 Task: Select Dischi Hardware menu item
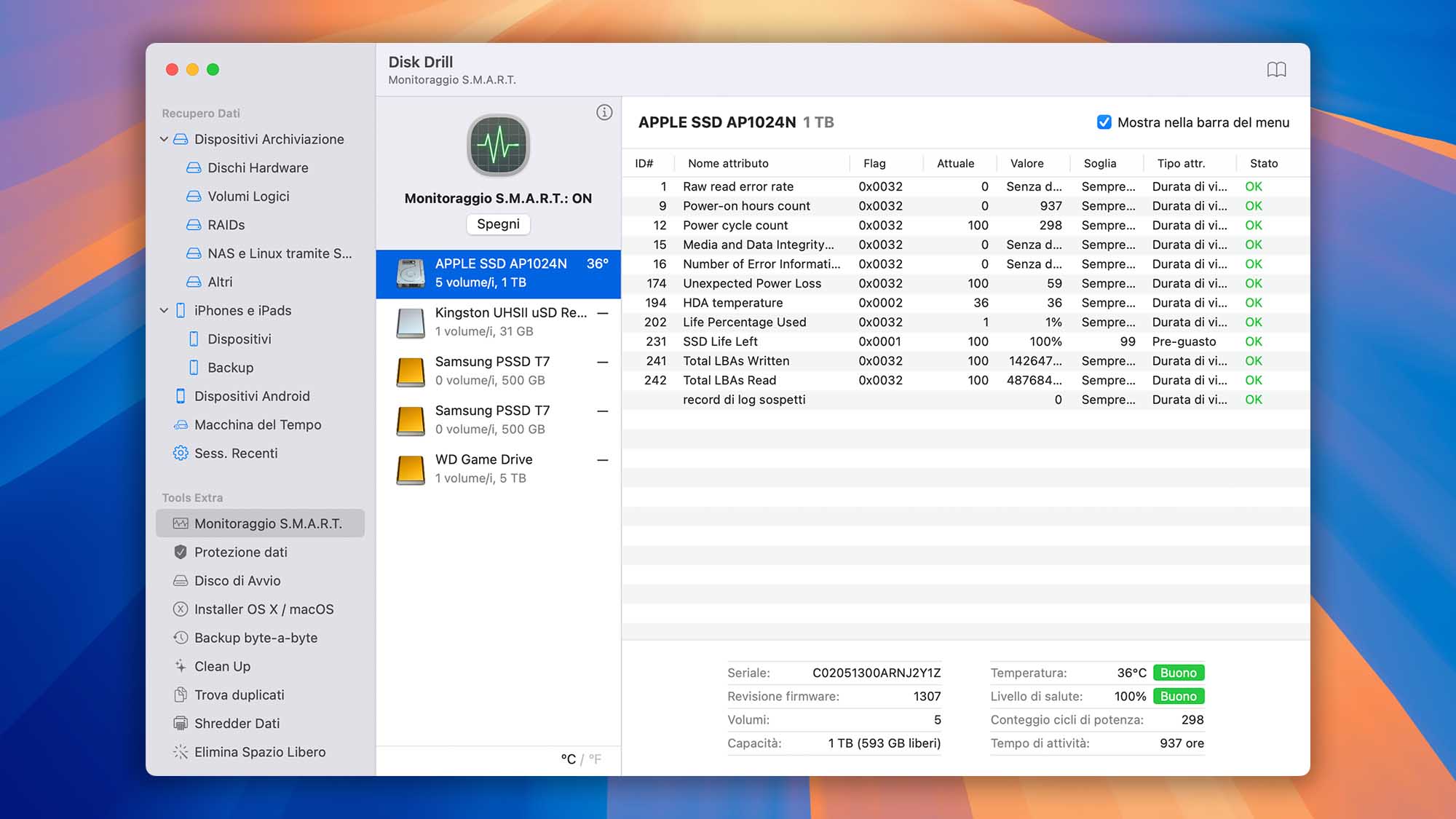click(257, 168)
